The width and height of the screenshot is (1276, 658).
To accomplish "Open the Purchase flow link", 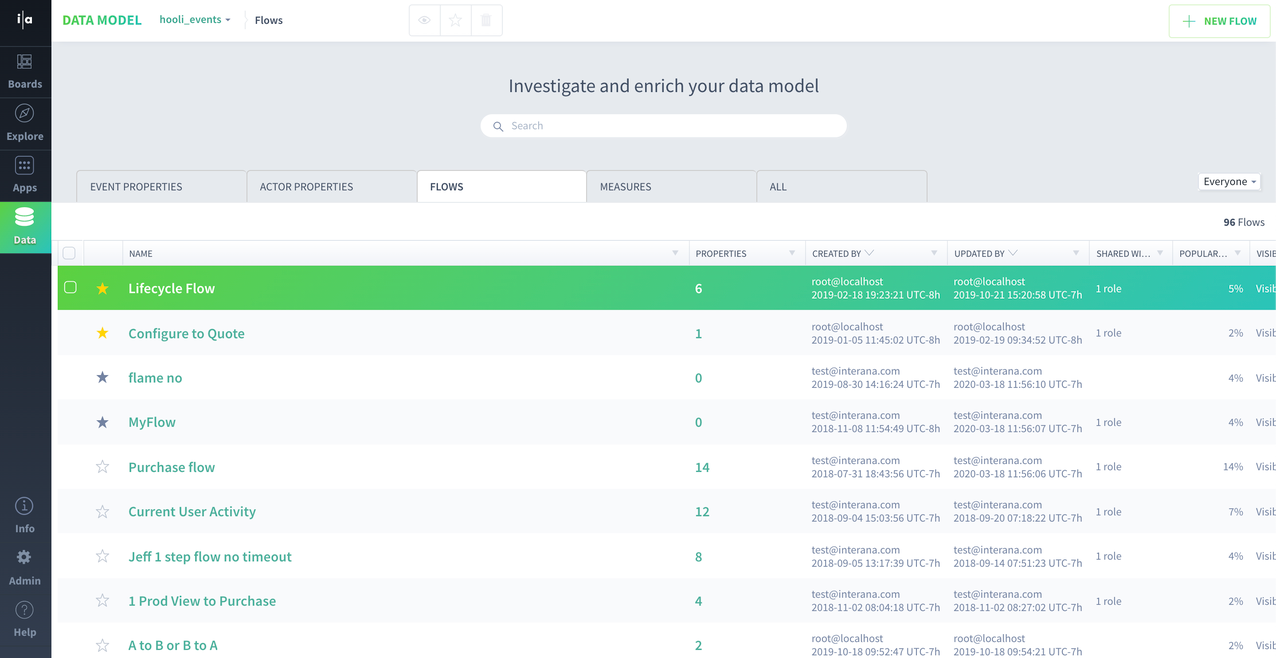I will pos(172,467).
